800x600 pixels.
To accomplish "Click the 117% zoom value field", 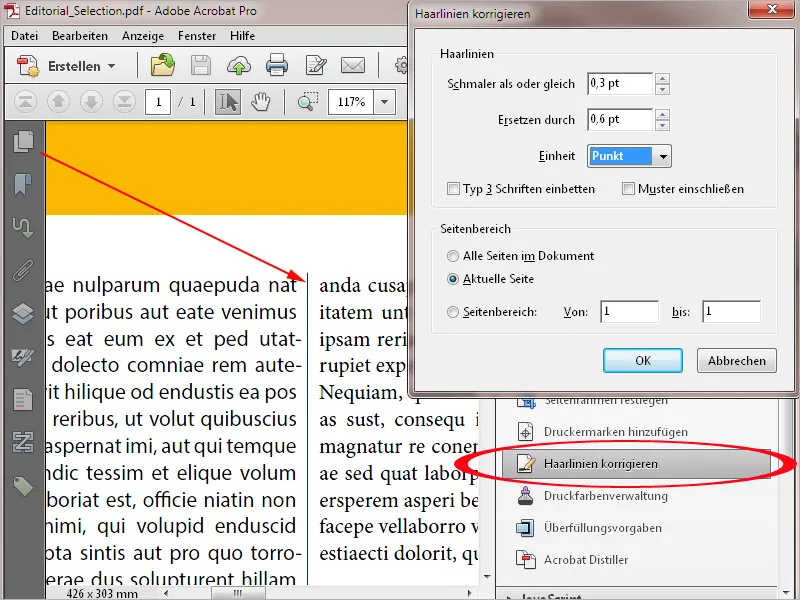I will [351, 102].
